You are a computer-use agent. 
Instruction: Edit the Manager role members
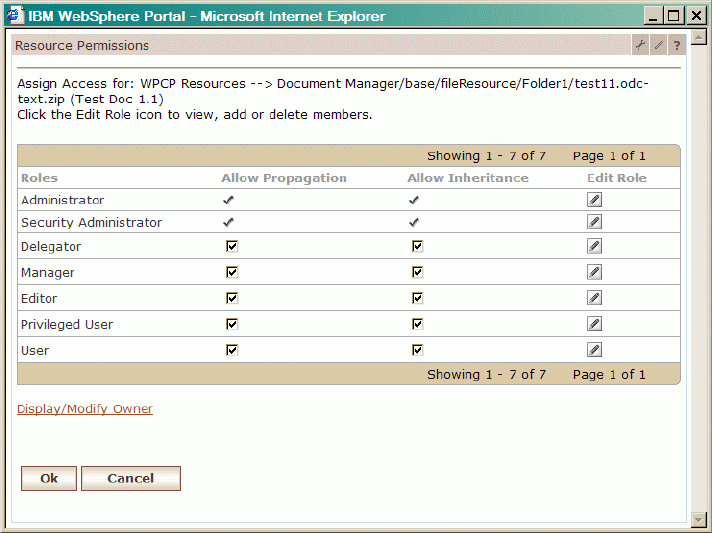tap(594, 272)
